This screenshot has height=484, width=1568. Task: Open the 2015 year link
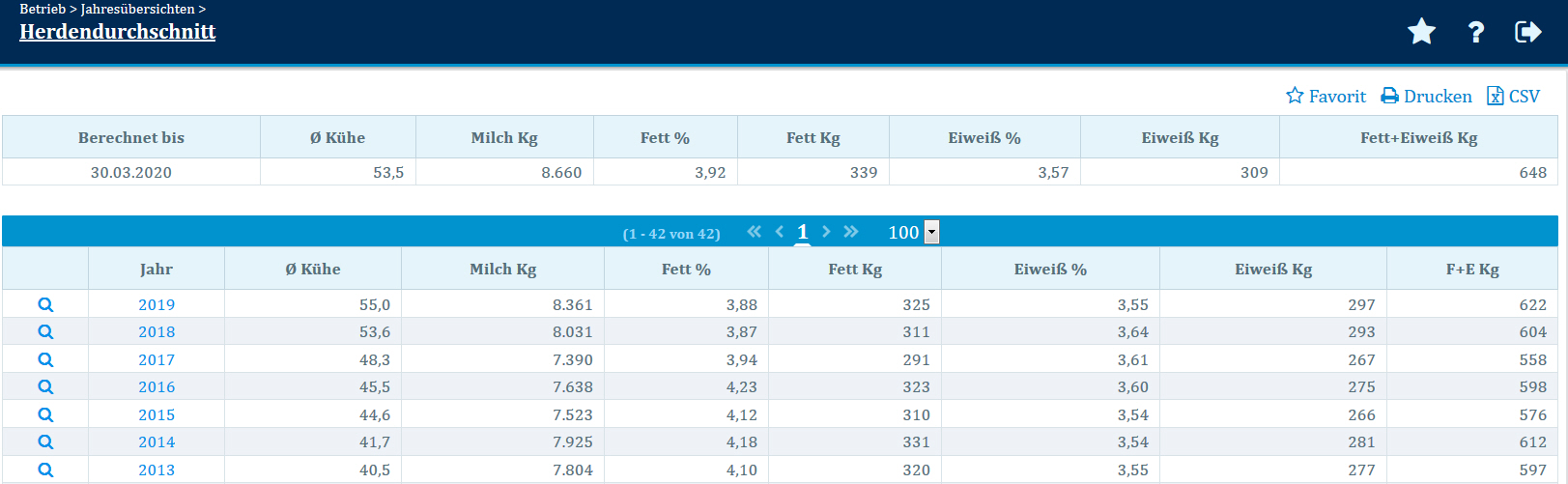click(157, 414)
